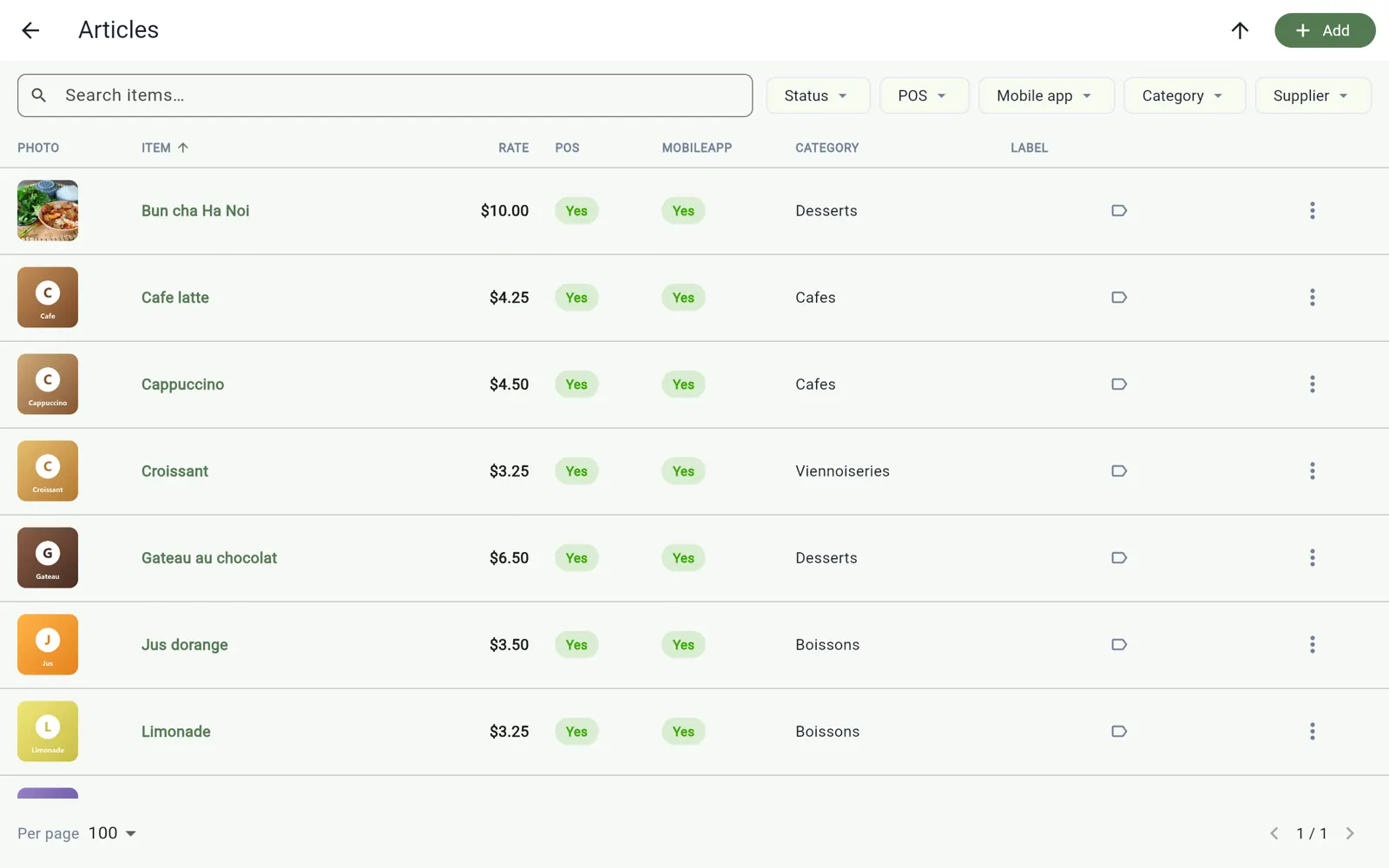Click the RATE column header
The image size is (1389, 868).
[x=513, y=148]
